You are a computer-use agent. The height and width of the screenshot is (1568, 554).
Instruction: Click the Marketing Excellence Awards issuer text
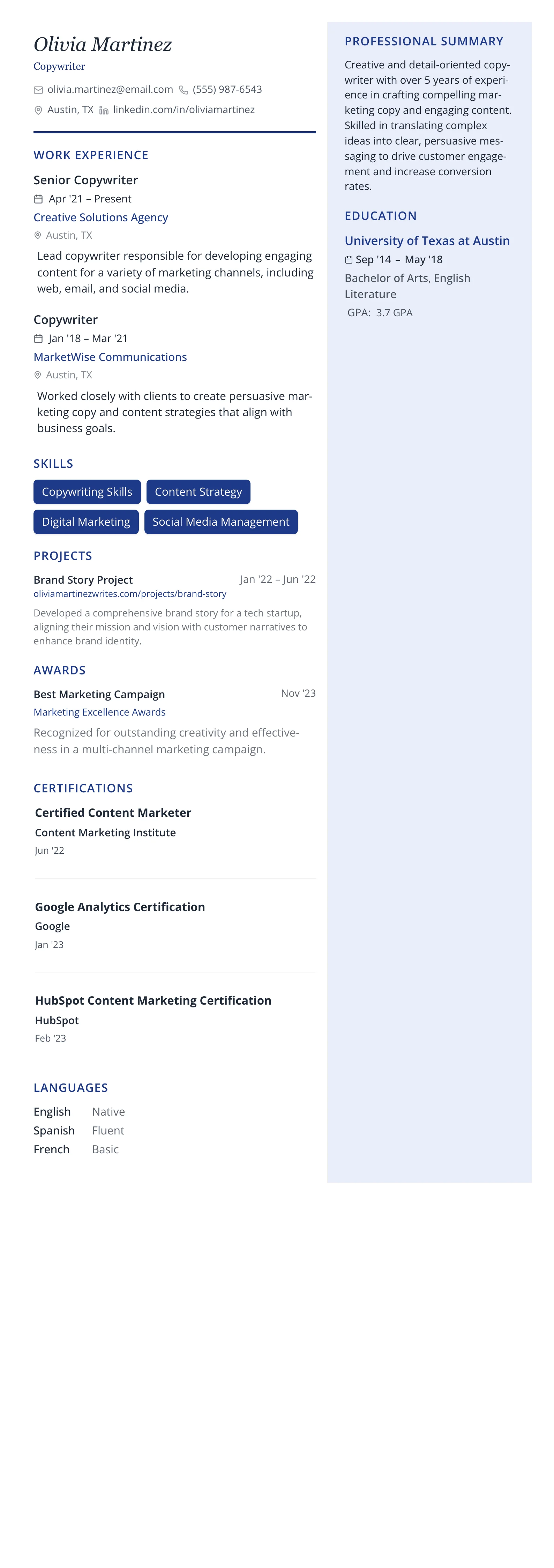point(100,711)
